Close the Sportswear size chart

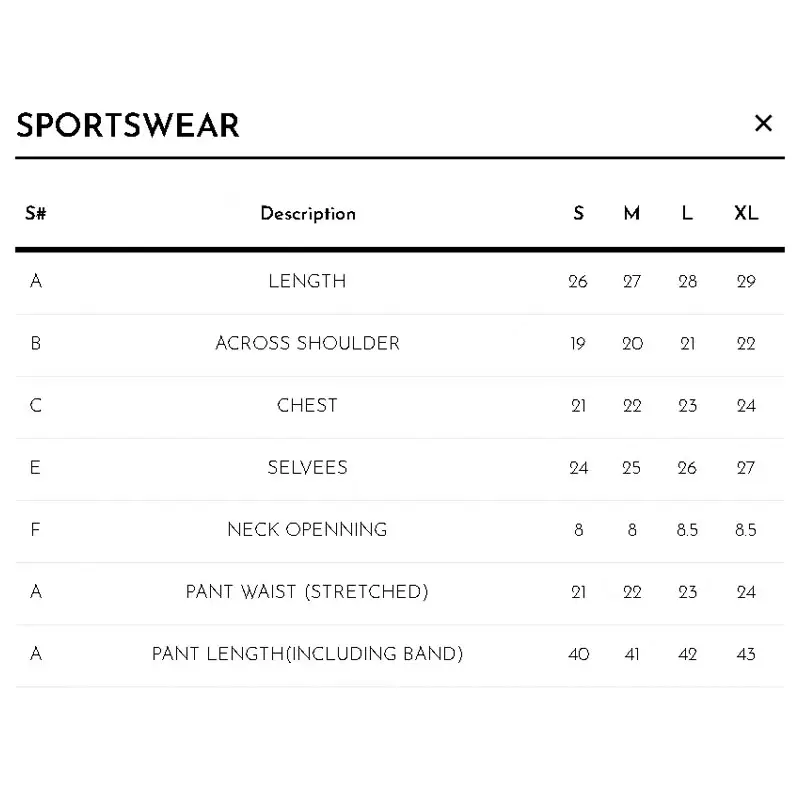click(763, 123)
